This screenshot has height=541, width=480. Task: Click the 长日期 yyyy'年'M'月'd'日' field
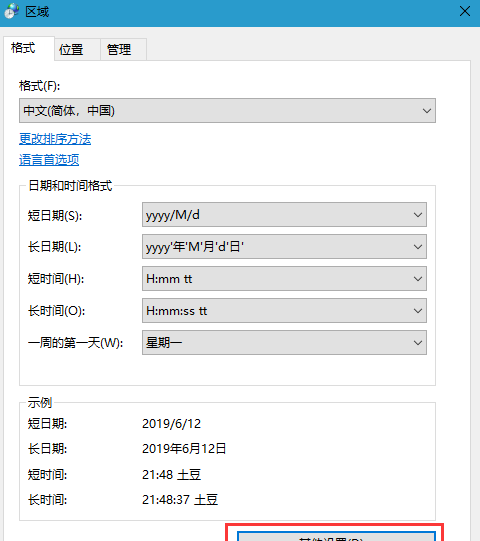(x=284, y=247)
